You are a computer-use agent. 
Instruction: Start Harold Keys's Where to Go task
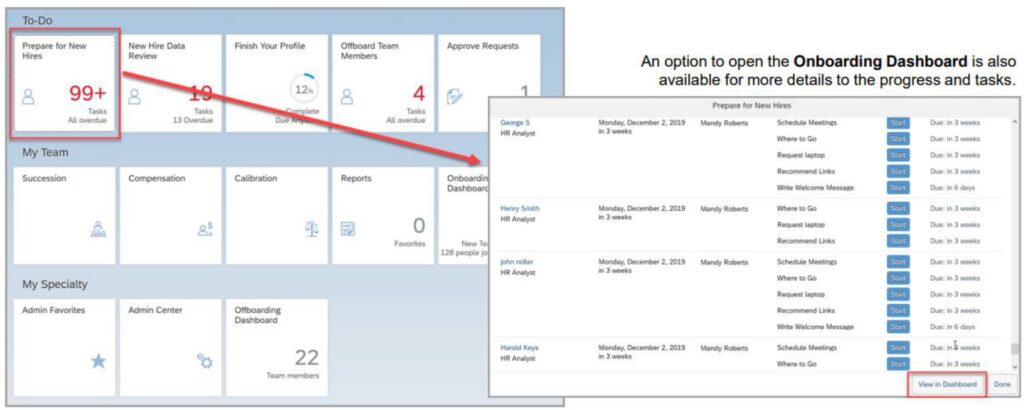point(898,364)
